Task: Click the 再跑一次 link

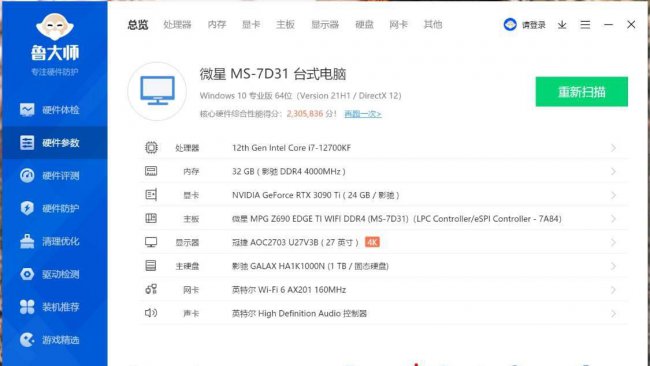Action: (x=363, y=114)
